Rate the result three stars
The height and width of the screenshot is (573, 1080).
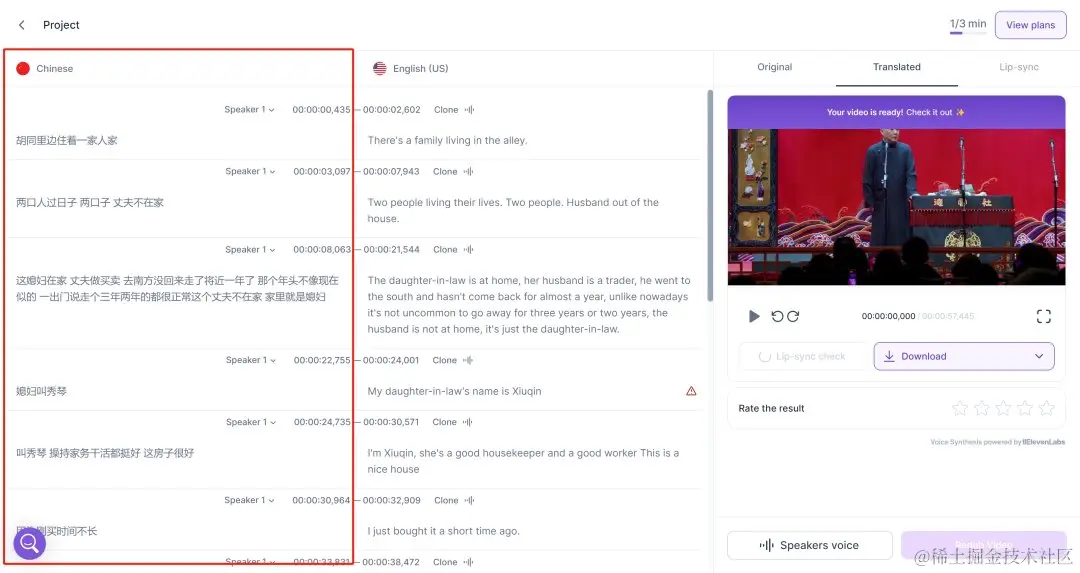point(1003,408)
